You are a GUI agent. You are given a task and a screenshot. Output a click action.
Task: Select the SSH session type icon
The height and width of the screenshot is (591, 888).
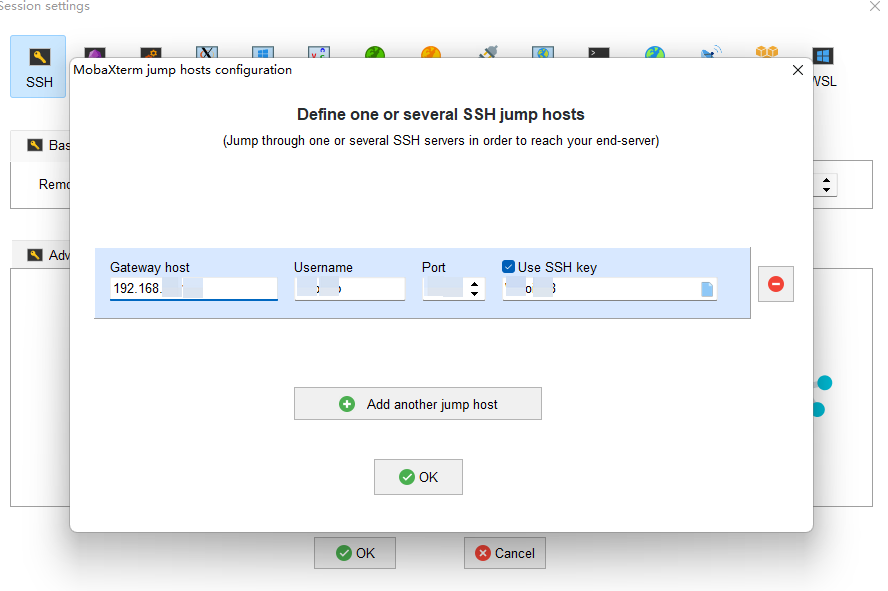tap(38, 67)
